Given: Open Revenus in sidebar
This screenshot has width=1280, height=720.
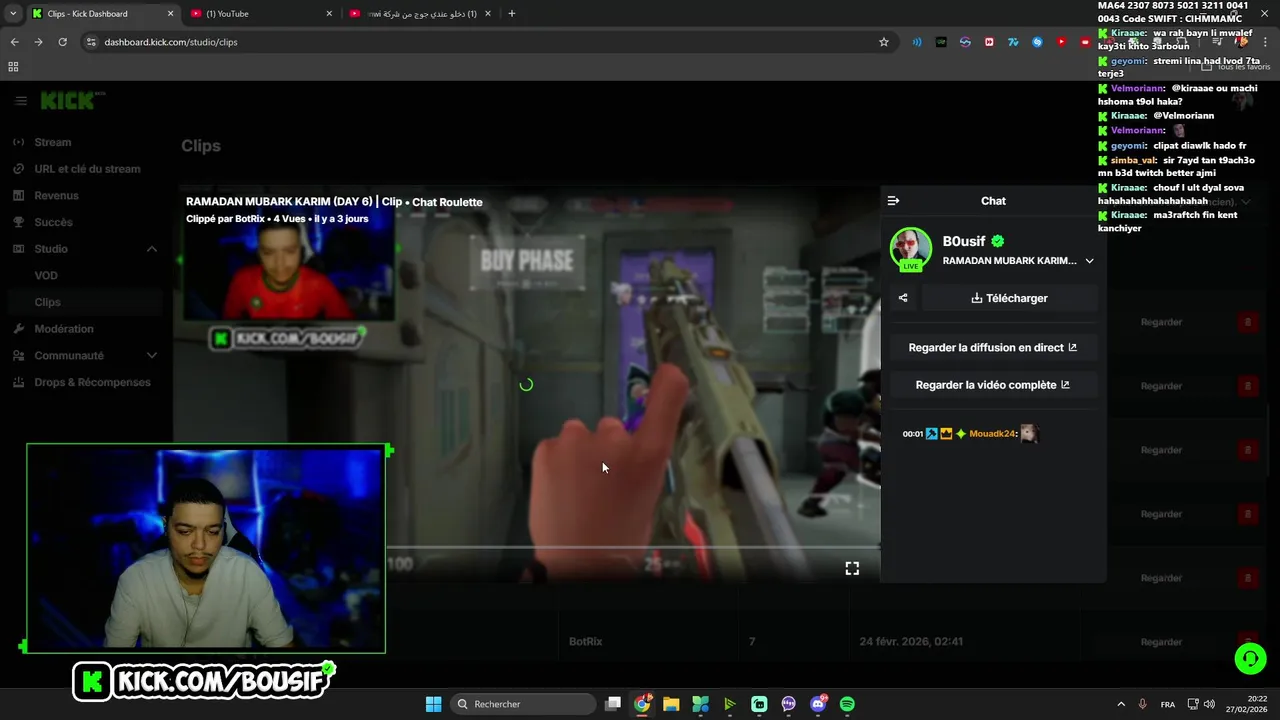Looking at the screenshot, I should (x=56, y=196).
